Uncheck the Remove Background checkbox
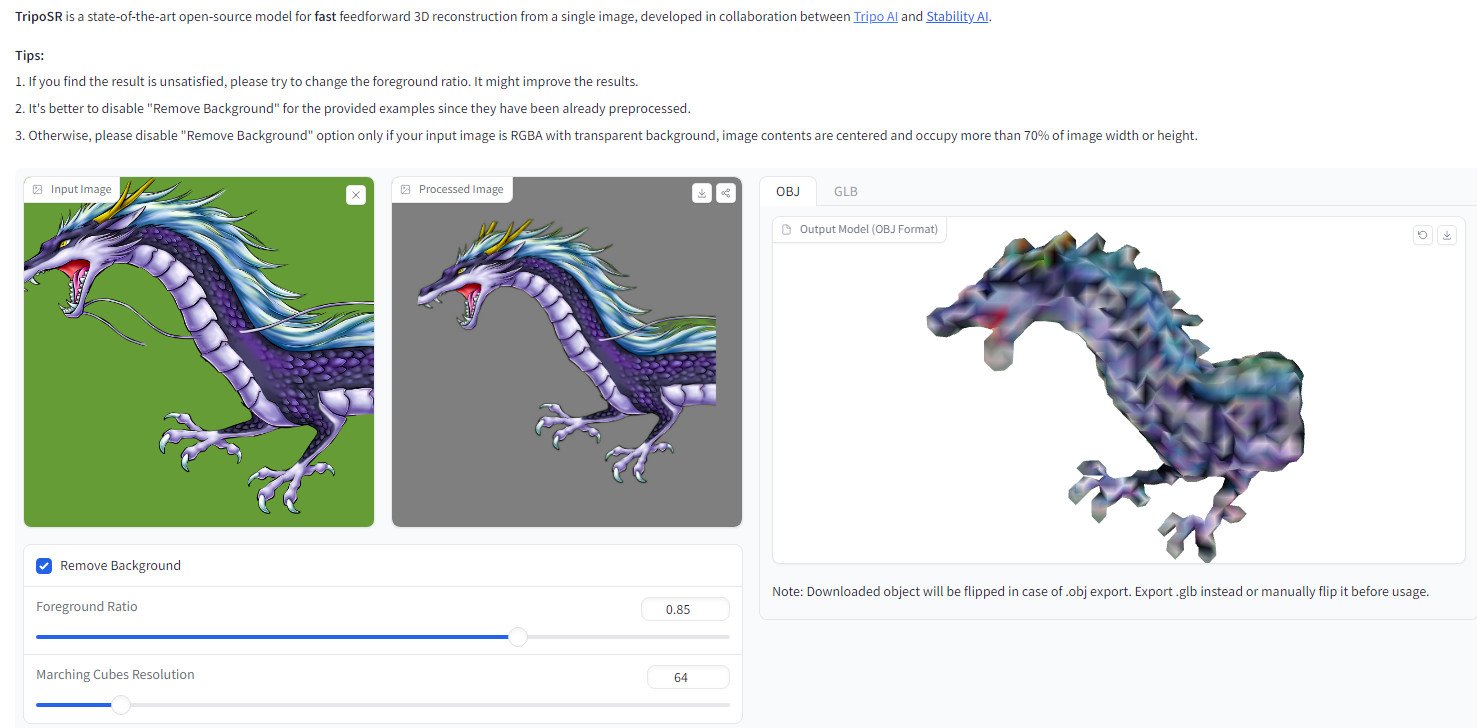This screenshot has height=728, width=1477. tap(44, 566)
